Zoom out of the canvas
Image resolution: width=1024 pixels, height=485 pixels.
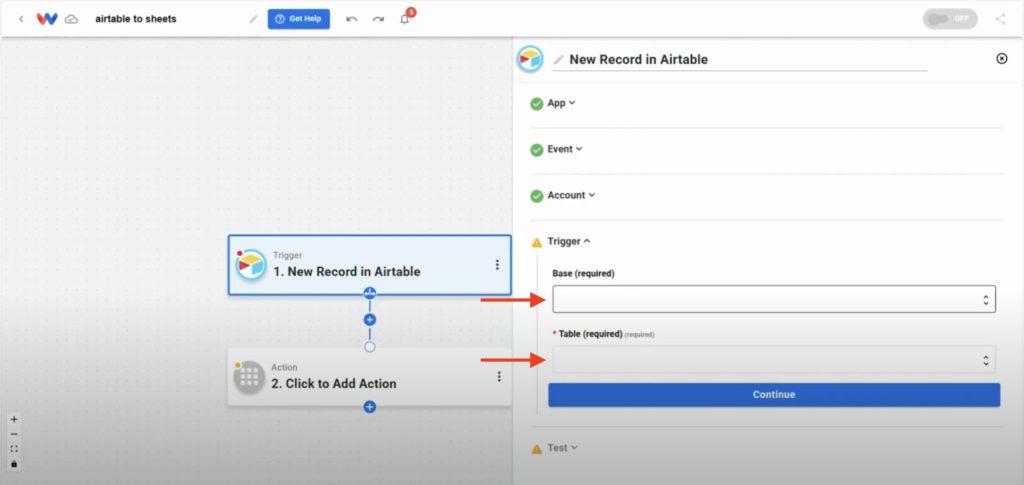tap(14, 435)
